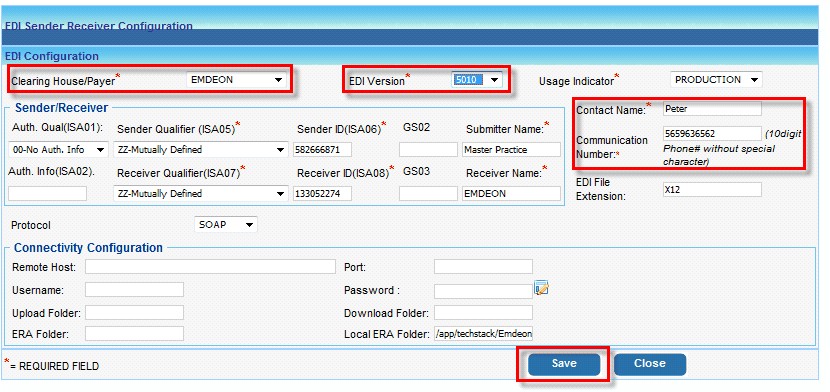Click the Save button
Image resolution: width=830 pixels, height=392 pixels.
[564, 364]
